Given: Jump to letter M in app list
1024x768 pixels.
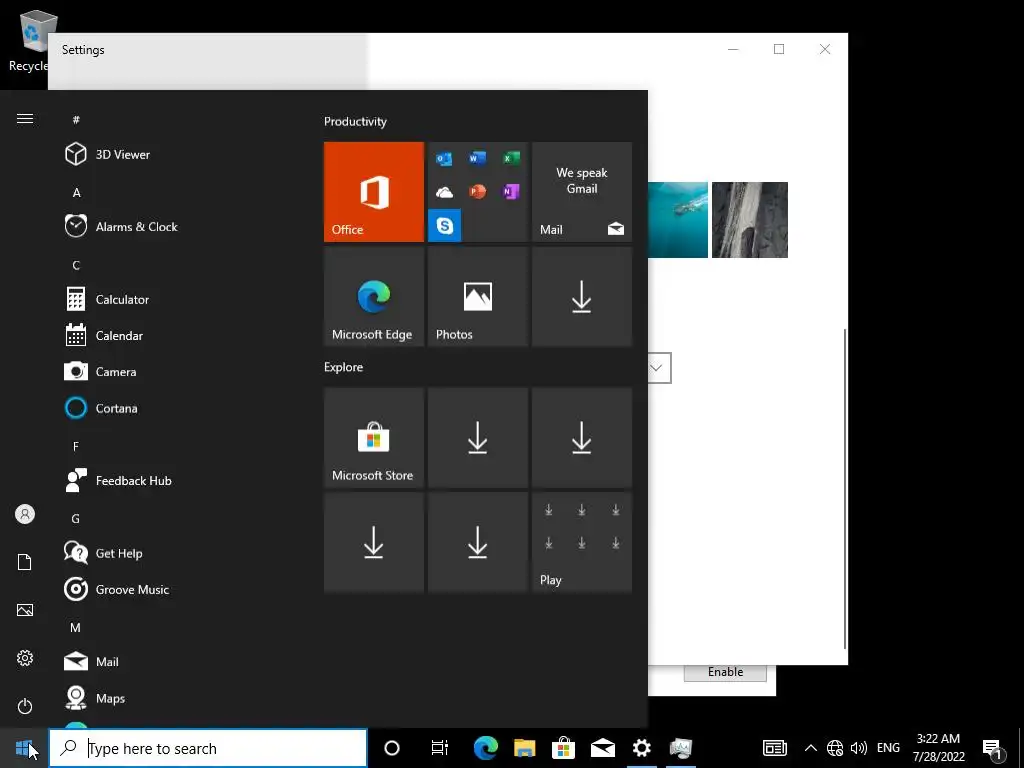Looking at the screenshot, I should [75, 628].
